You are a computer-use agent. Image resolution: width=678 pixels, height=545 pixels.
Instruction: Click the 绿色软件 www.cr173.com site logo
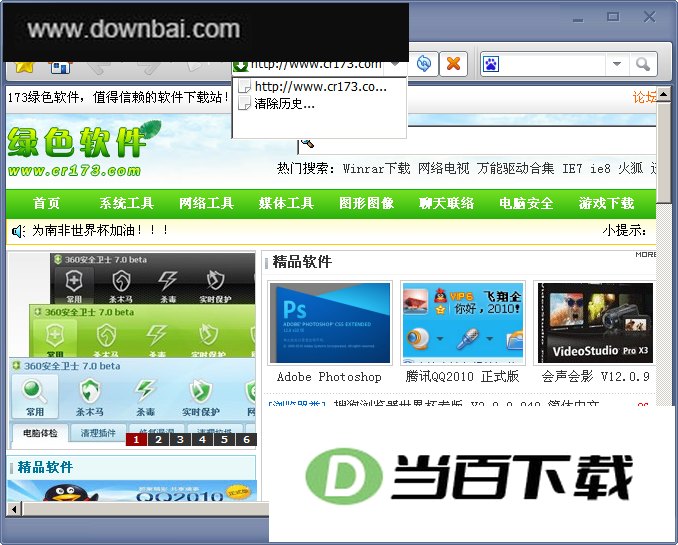tap(83, 149)
